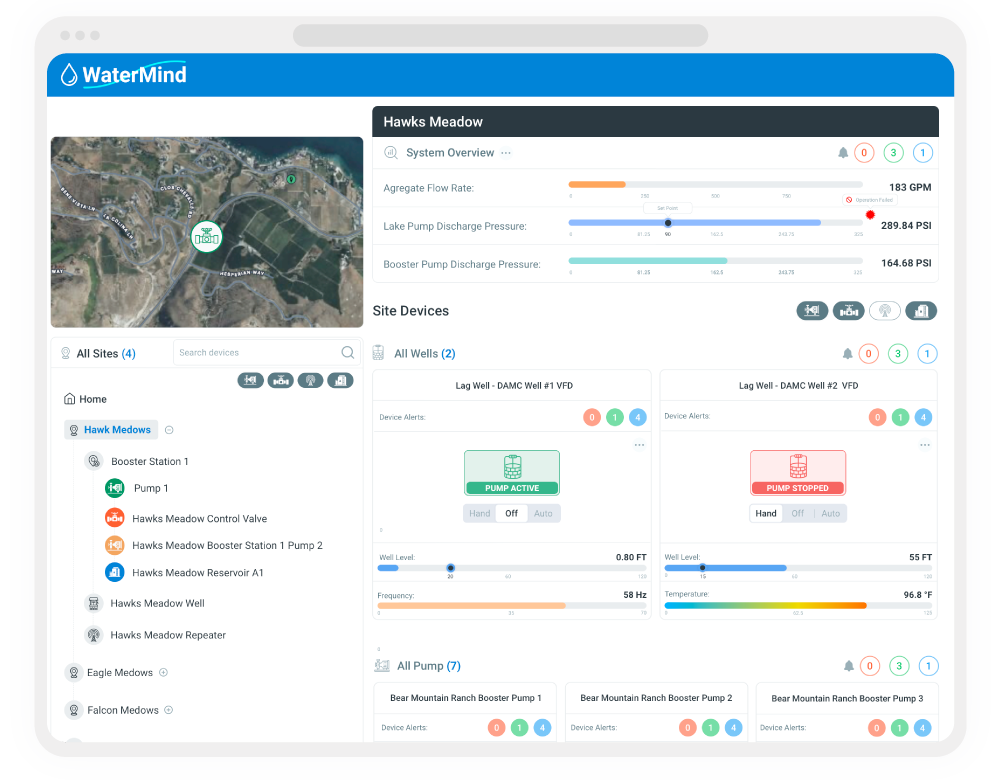The width and height of the screenshot is (1001, 780).
Task: Switch DAMC Well #2 mode to Off
Action: click(797, 513)
